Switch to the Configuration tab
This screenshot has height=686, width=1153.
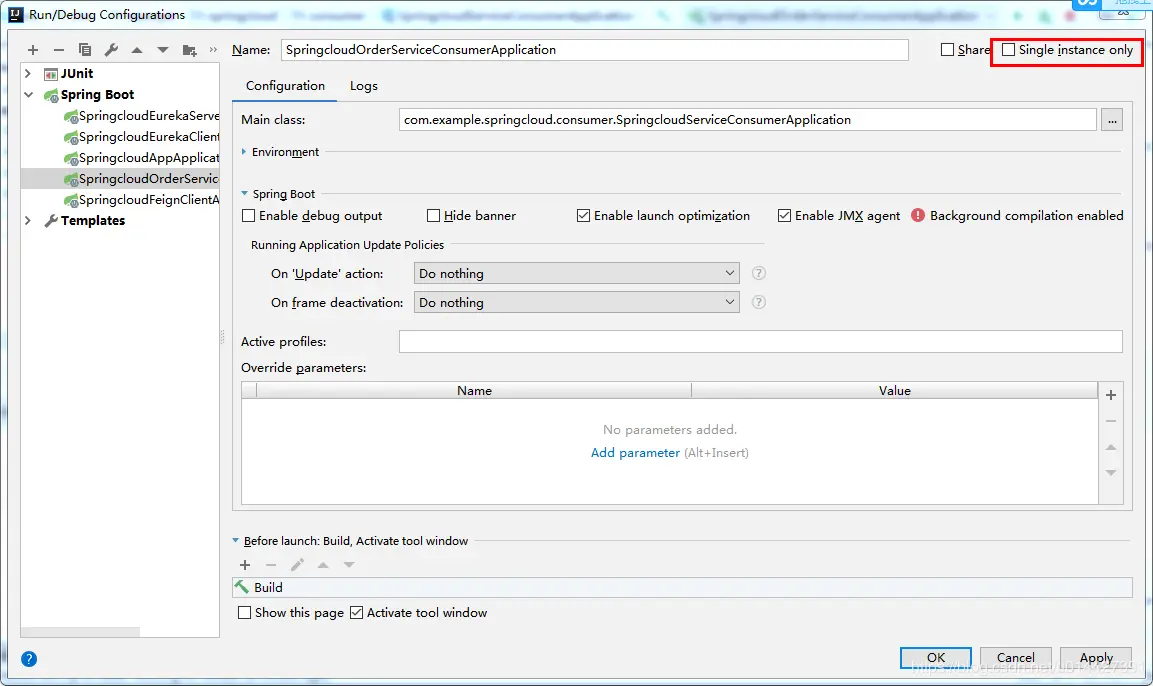click(x=285, y=86)
